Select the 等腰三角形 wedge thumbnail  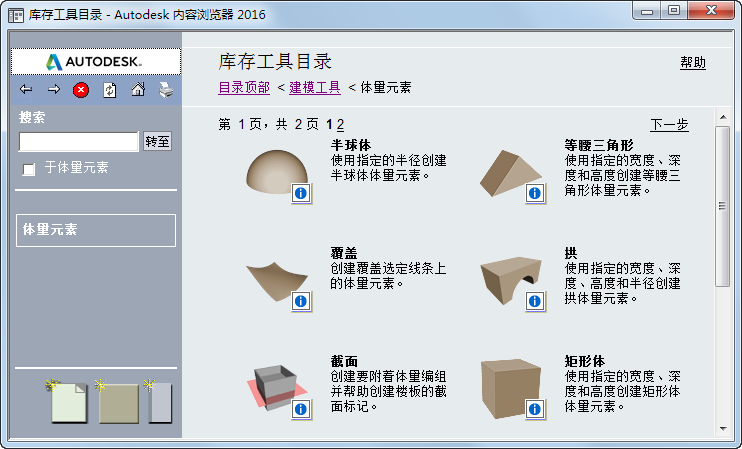click(x=510, y=173)
